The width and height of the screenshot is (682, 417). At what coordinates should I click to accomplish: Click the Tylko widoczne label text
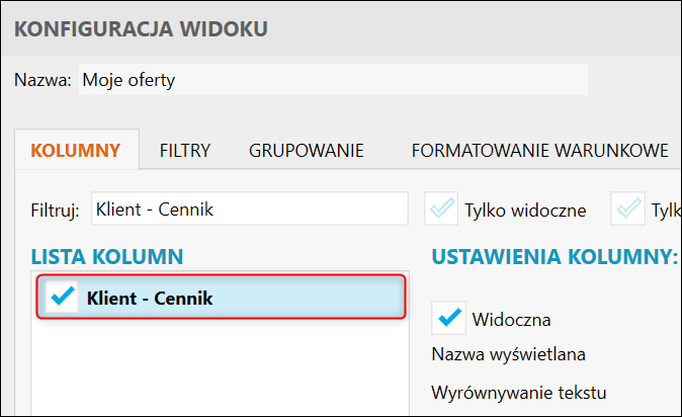tap(525, 210)
